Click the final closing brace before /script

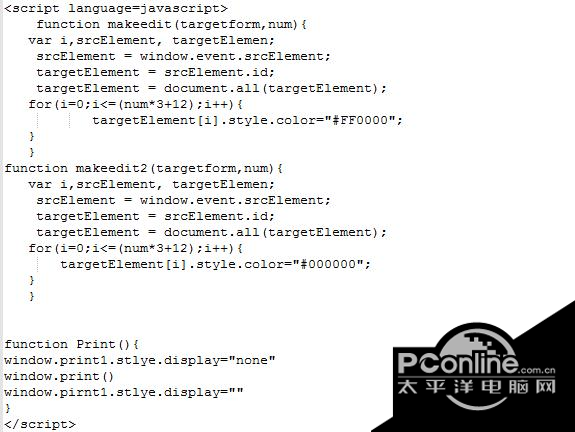(8, 408)
